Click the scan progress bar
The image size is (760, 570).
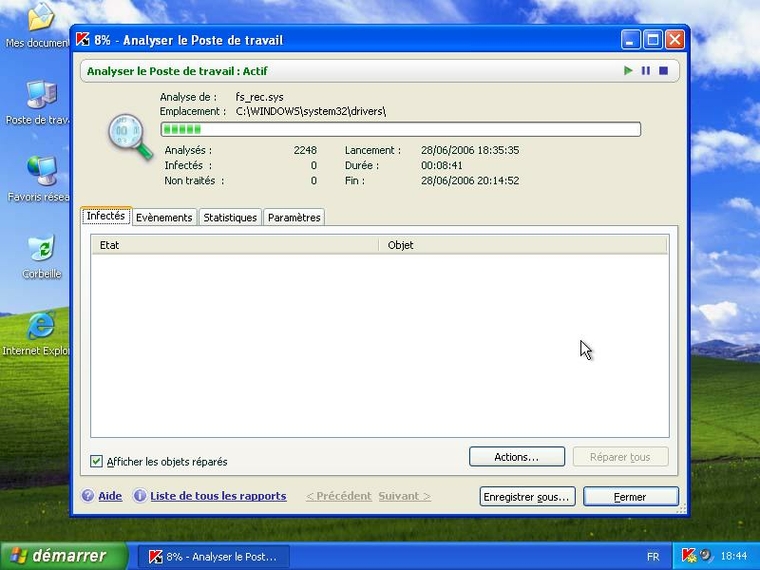(401, 129)
